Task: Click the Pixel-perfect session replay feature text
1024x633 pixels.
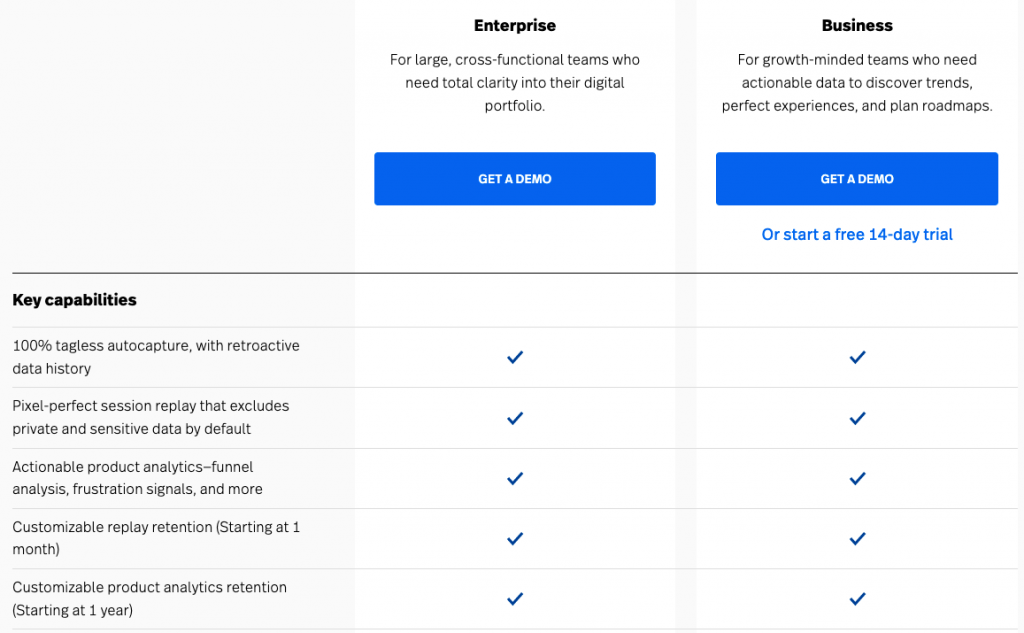Action: tap(150, 417)
